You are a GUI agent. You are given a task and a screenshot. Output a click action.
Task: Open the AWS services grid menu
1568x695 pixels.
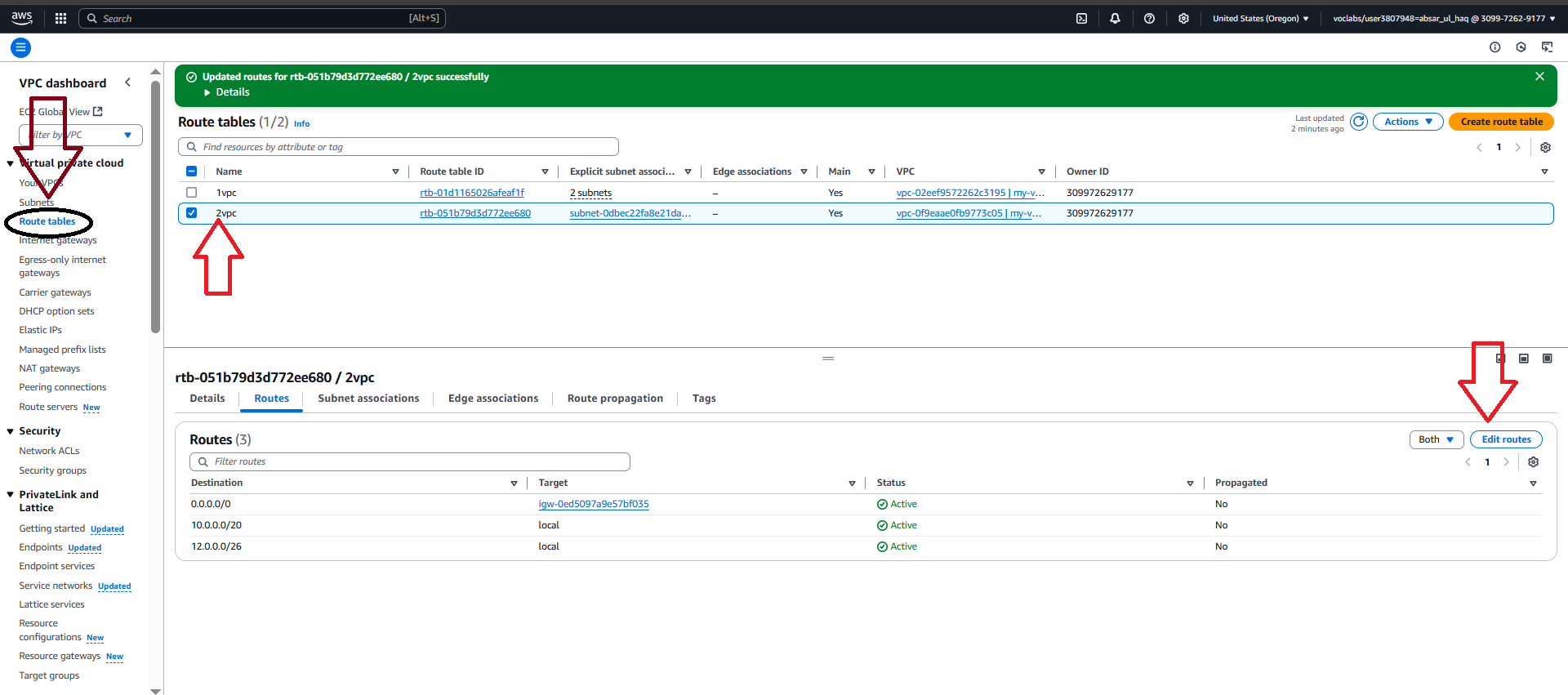[60, 18]
